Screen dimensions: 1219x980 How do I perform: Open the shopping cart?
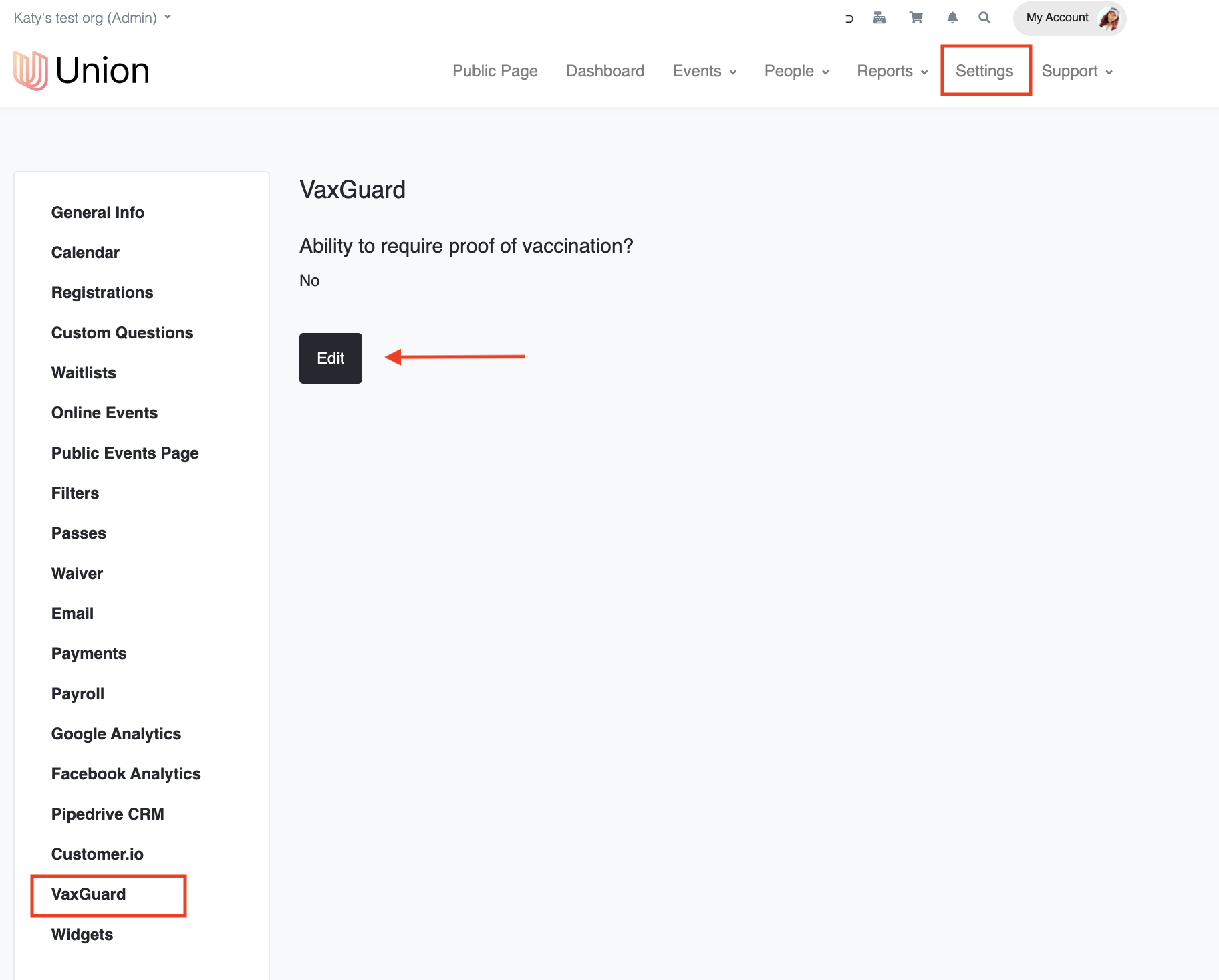(x=916, y=18)
